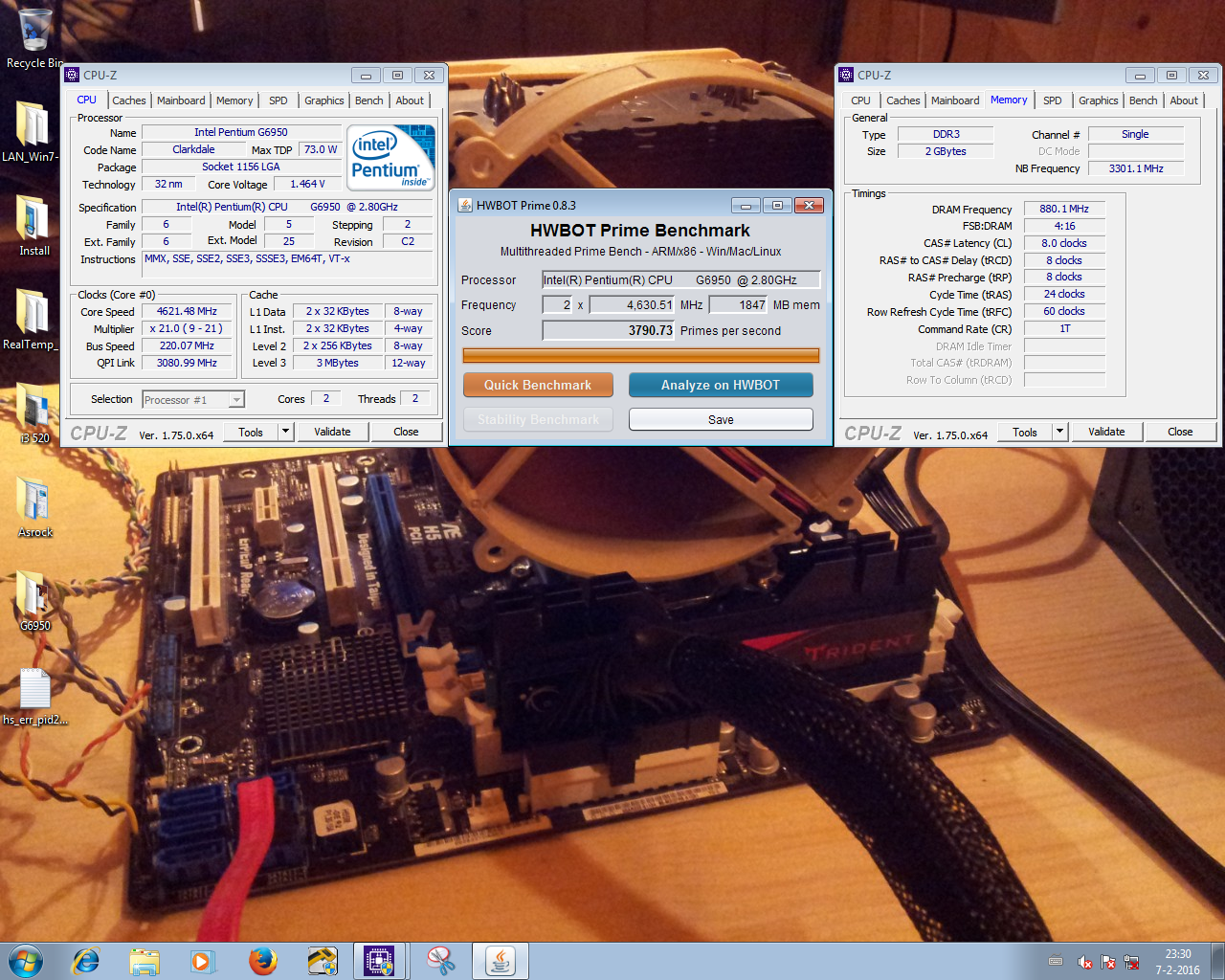Click the taskbar clock showing 23:30
This screenshot has height=980, width=1225.
pyautogui.click(x=1177, y=962)
